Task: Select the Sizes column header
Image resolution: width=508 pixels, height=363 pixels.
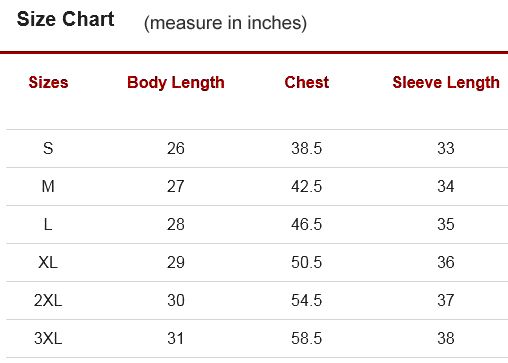Action: 48,82
